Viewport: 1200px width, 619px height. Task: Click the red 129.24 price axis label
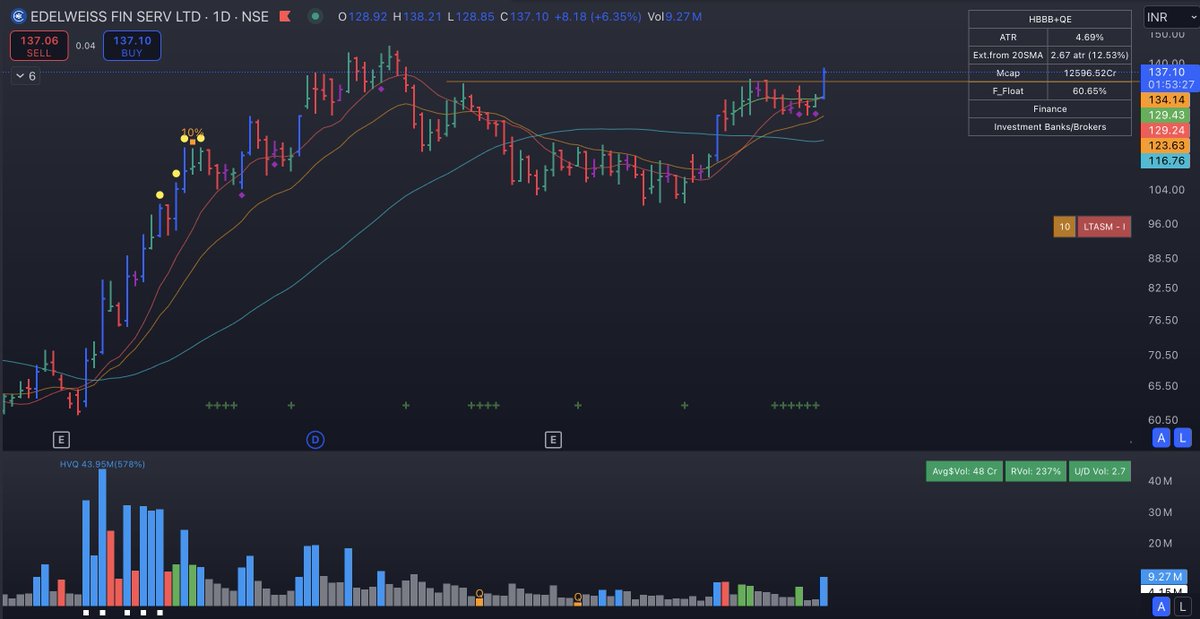(1167, 130)
